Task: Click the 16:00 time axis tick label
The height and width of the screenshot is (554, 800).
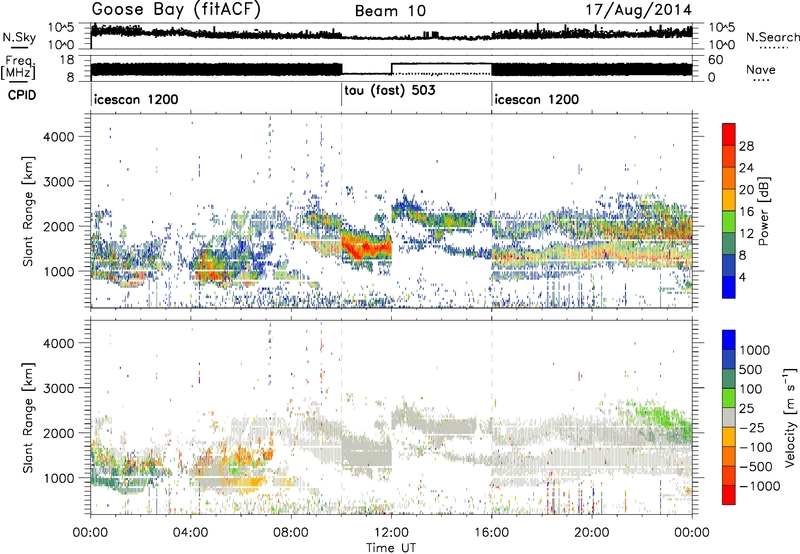Action: tap(491, 533)
